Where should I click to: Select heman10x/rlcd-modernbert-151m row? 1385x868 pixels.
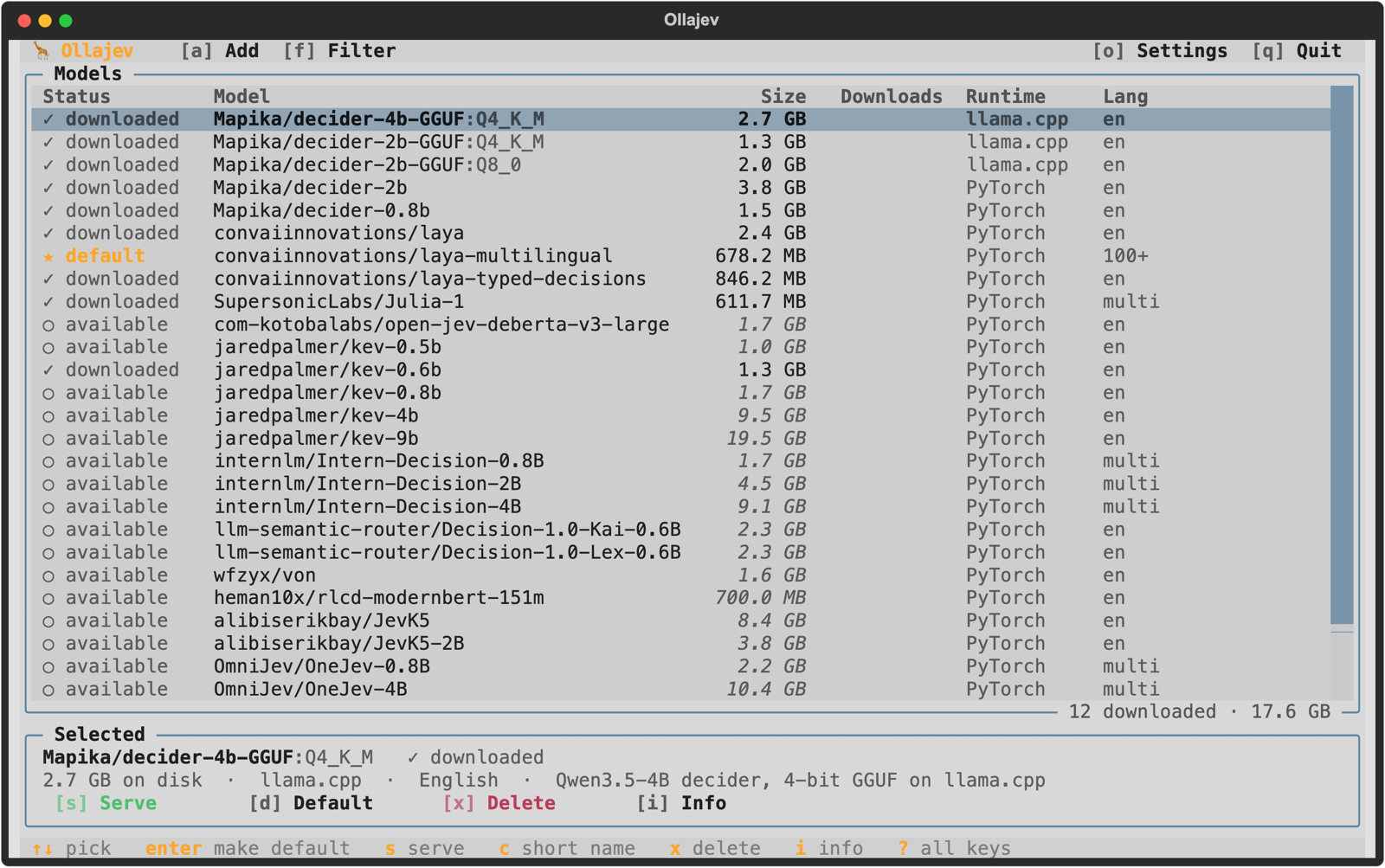(681, 598)
